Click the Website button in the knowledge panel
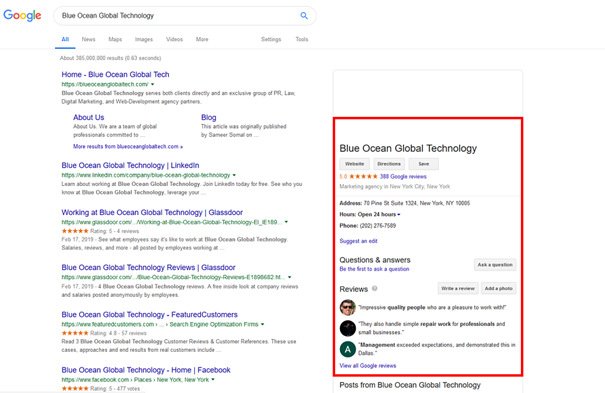The height and width of the screenshot is (393, 605). click(355, 164)
